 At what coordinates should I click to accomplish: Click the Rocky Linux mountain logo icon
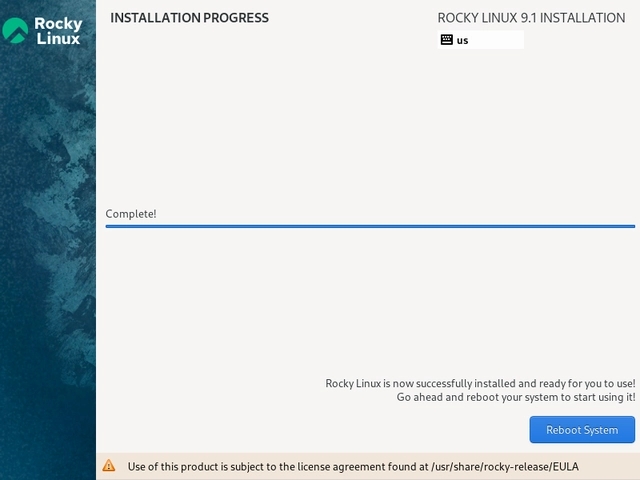tap(16, 31)
